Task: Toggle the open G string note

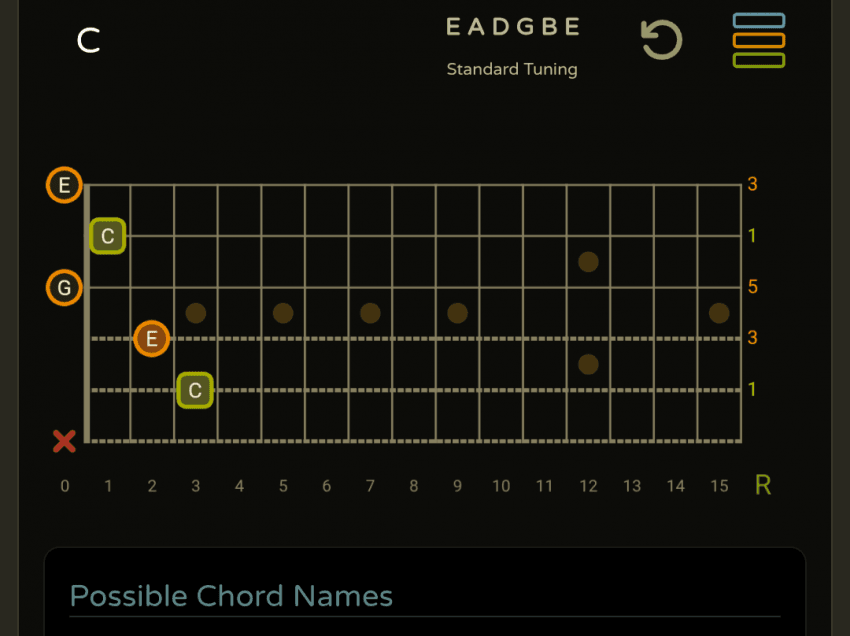Action: (x=64, y=288)
